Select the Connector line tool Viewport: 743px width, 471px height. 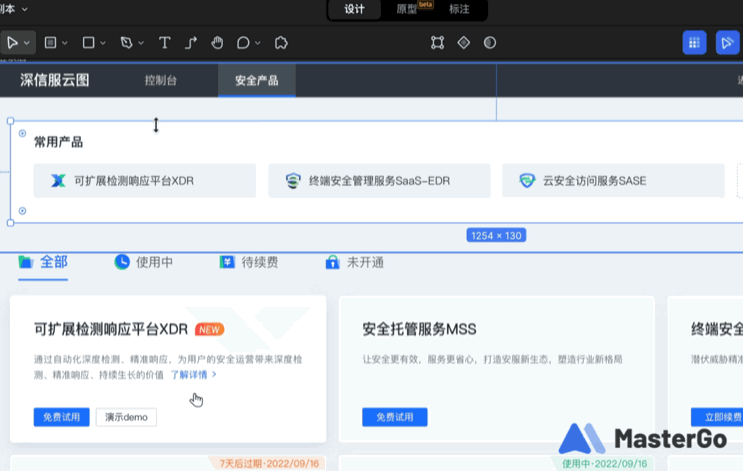(190, 43)
